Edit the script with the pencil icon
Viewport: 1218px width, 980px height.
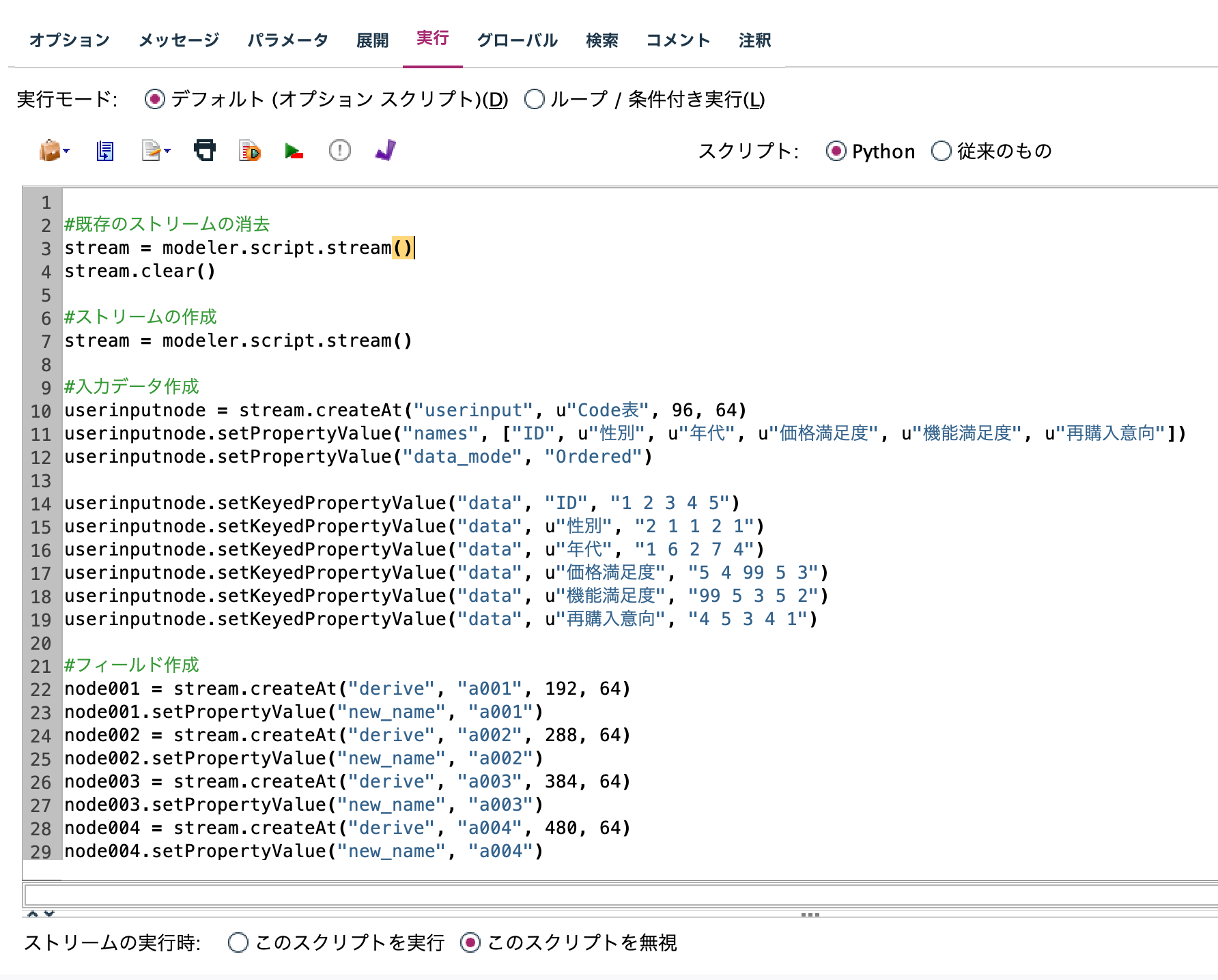[x=150, y=151]
